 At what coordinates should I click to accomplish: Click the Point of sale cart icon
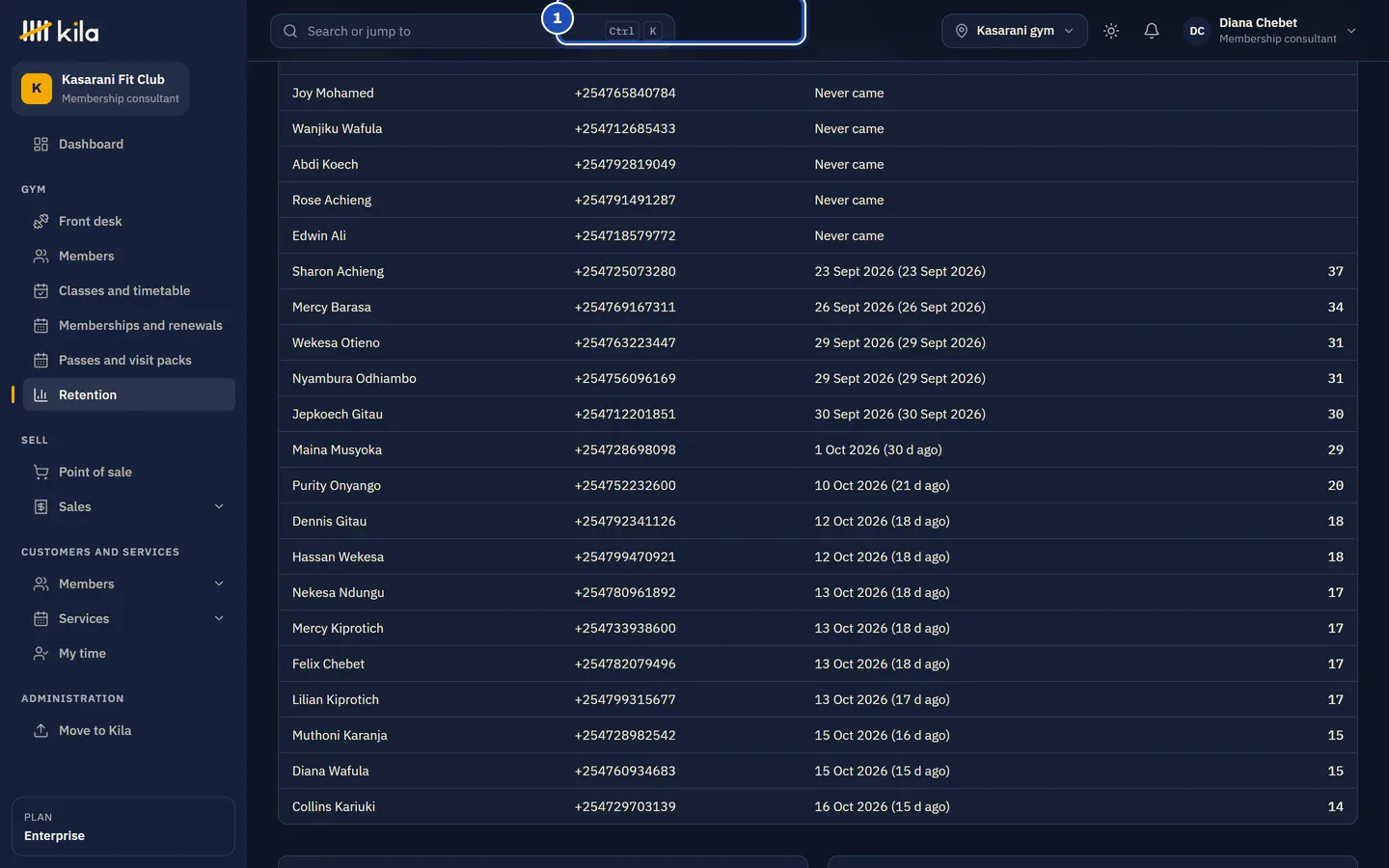[41, 472]
